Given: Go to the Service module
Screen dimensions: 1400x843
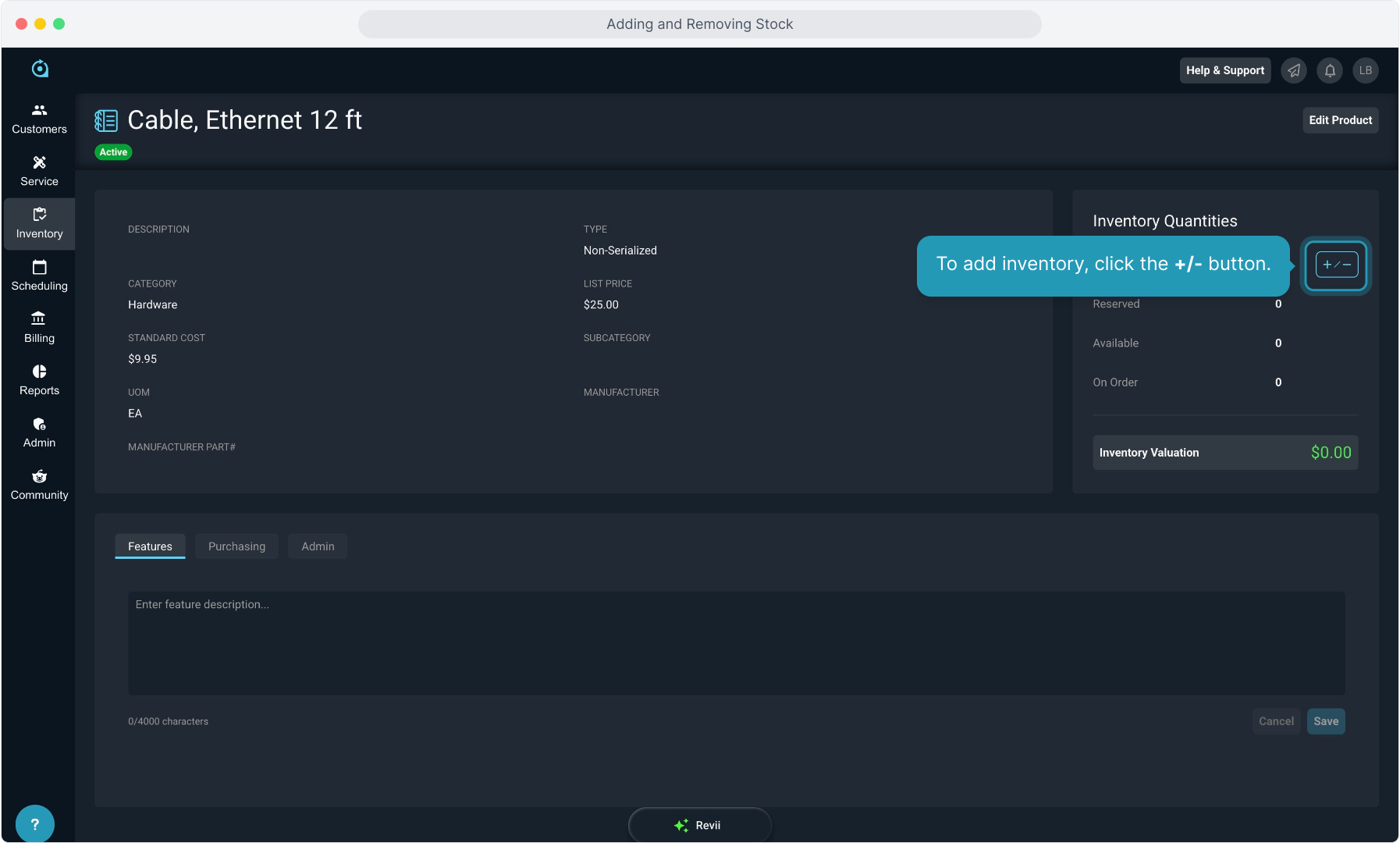Looking at the screenshot, I should [39, 171].
